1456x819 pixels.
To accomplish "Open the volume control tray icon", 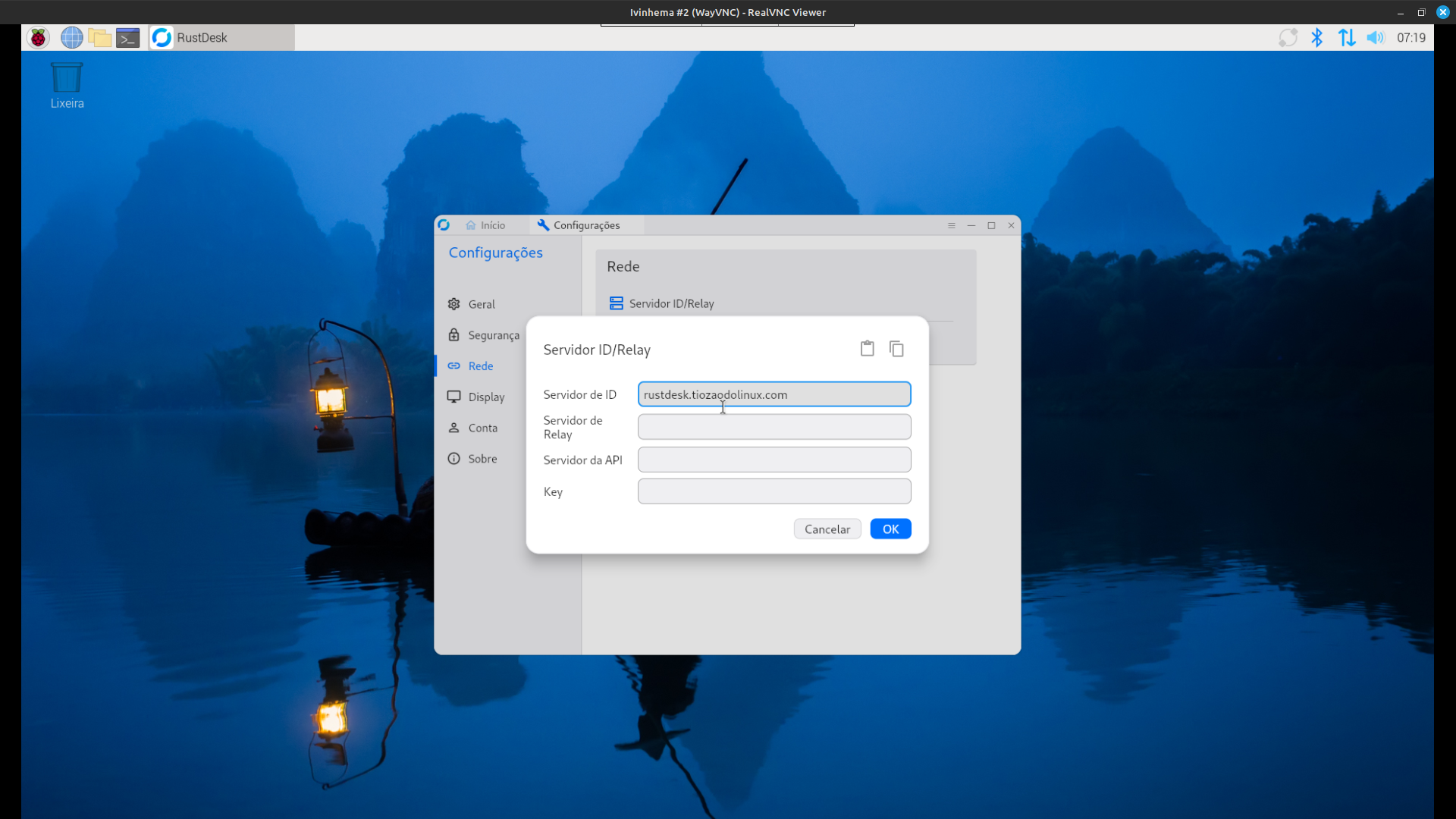I will 1376,37.
